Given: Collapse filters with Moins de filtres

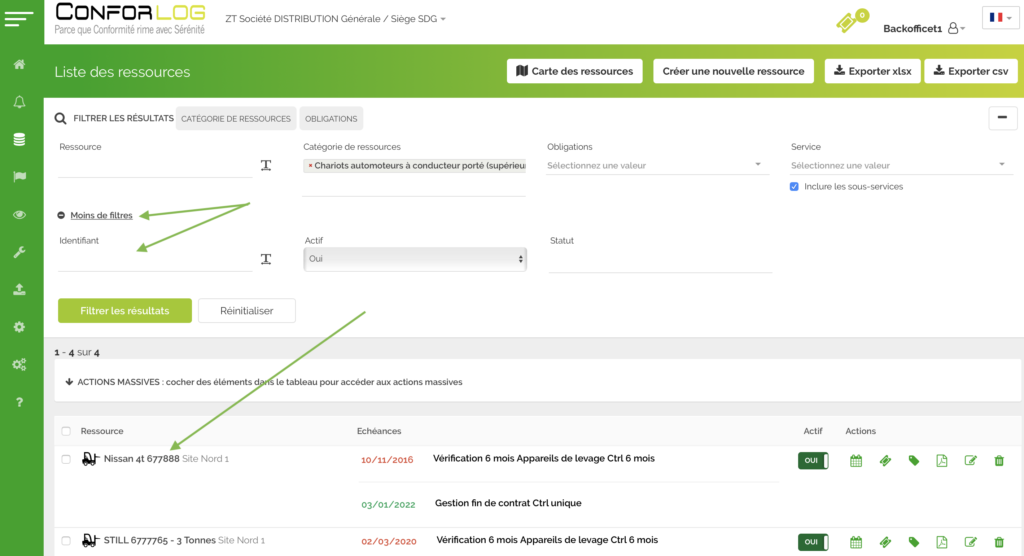Looking at the screenshot, I should click(100, 215).
